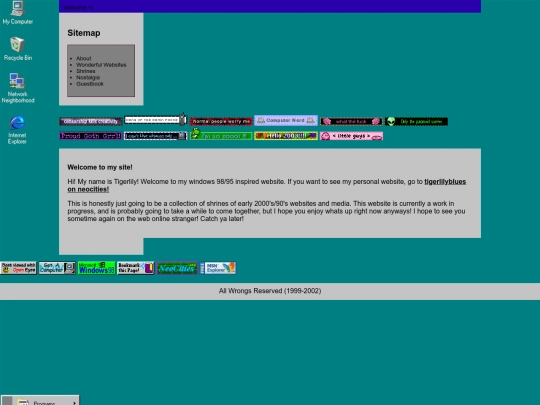
Task: Click the 'Got A Computer' badge
Action: coord(57,268)
